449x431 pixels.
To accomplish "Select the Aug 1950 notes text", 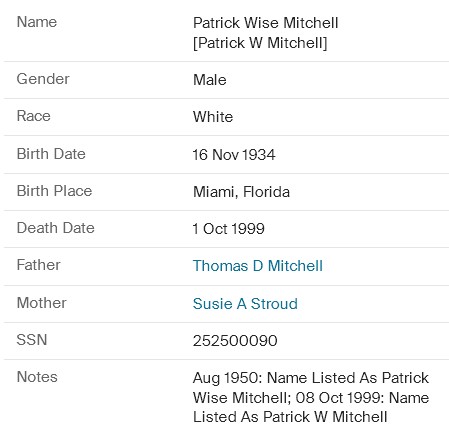I will (311, 397).
